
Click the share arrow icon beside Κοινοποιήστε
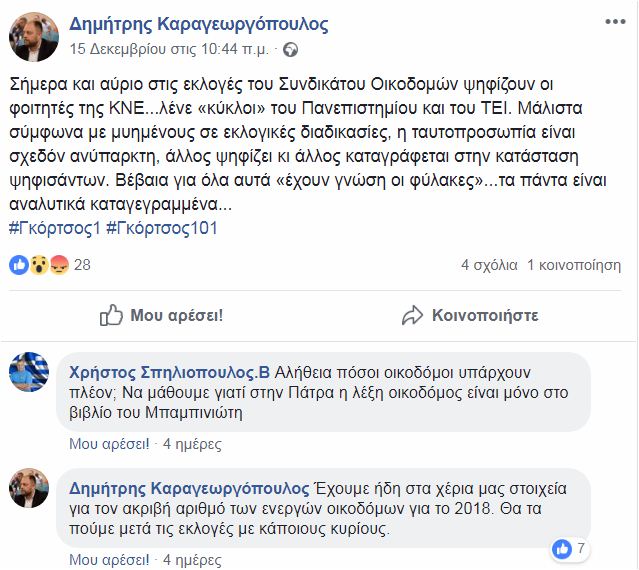(412, 315)
